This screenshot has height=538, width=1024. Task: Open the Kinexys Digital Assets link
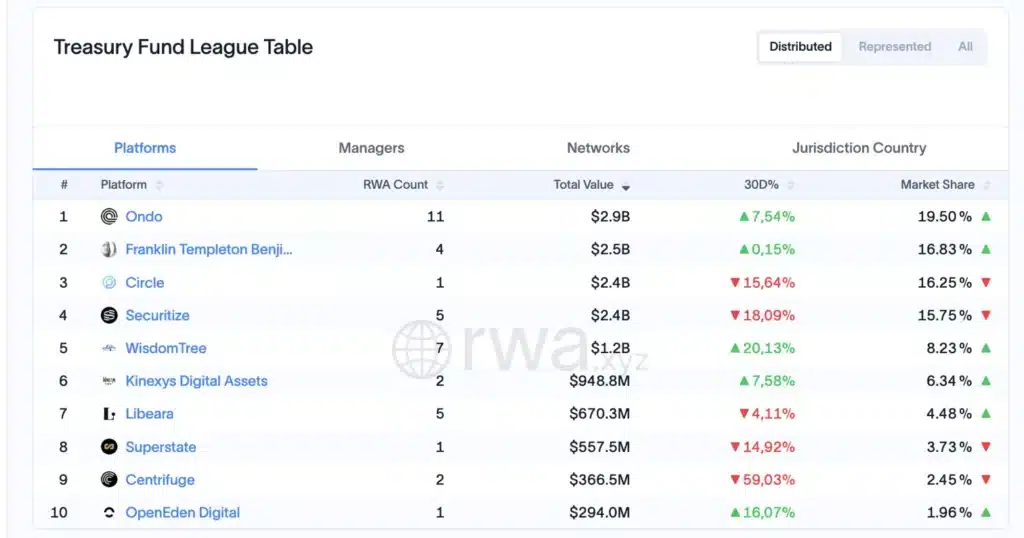(x=197, y=381)
